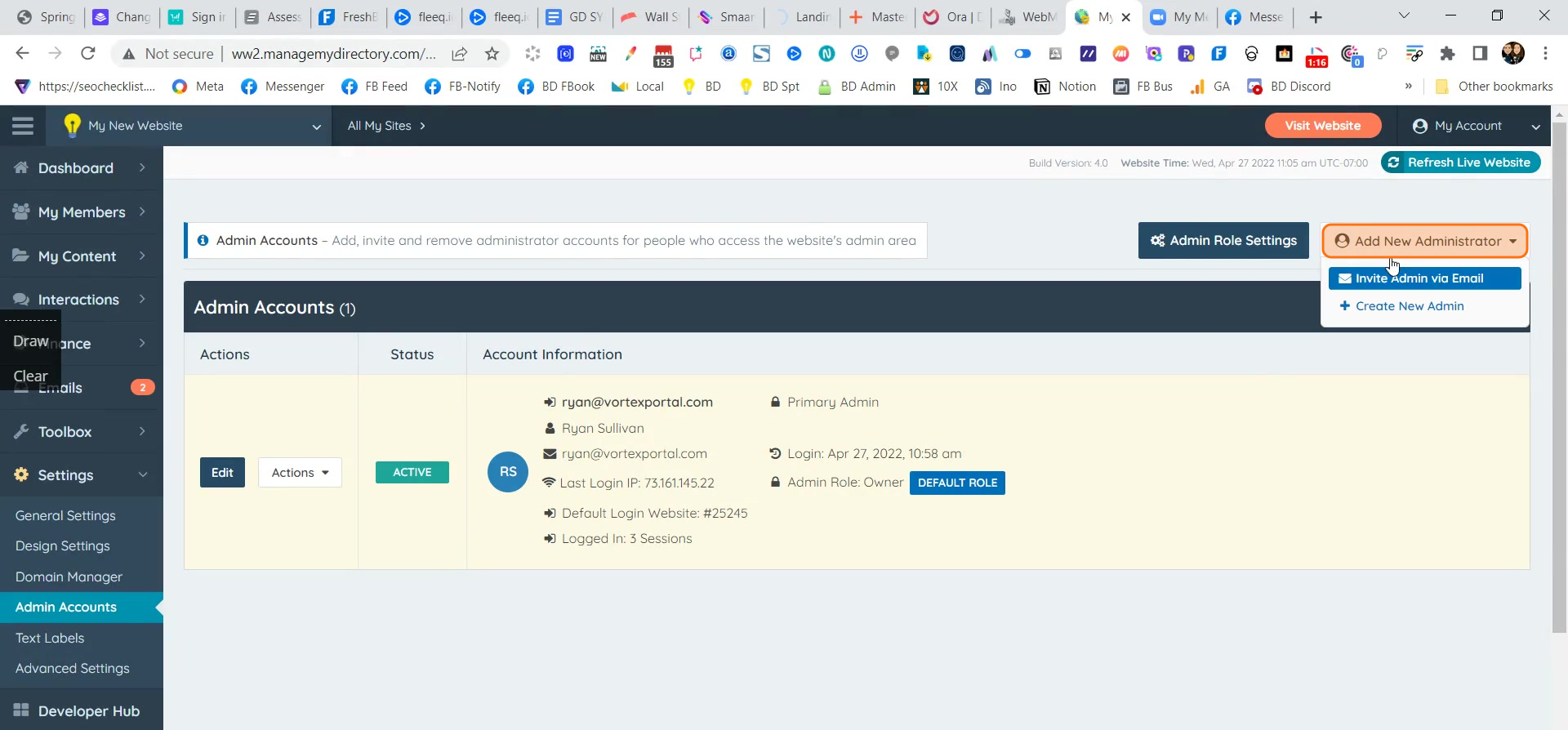Open the Chrome profile avatar

[x=1513, y=54]
